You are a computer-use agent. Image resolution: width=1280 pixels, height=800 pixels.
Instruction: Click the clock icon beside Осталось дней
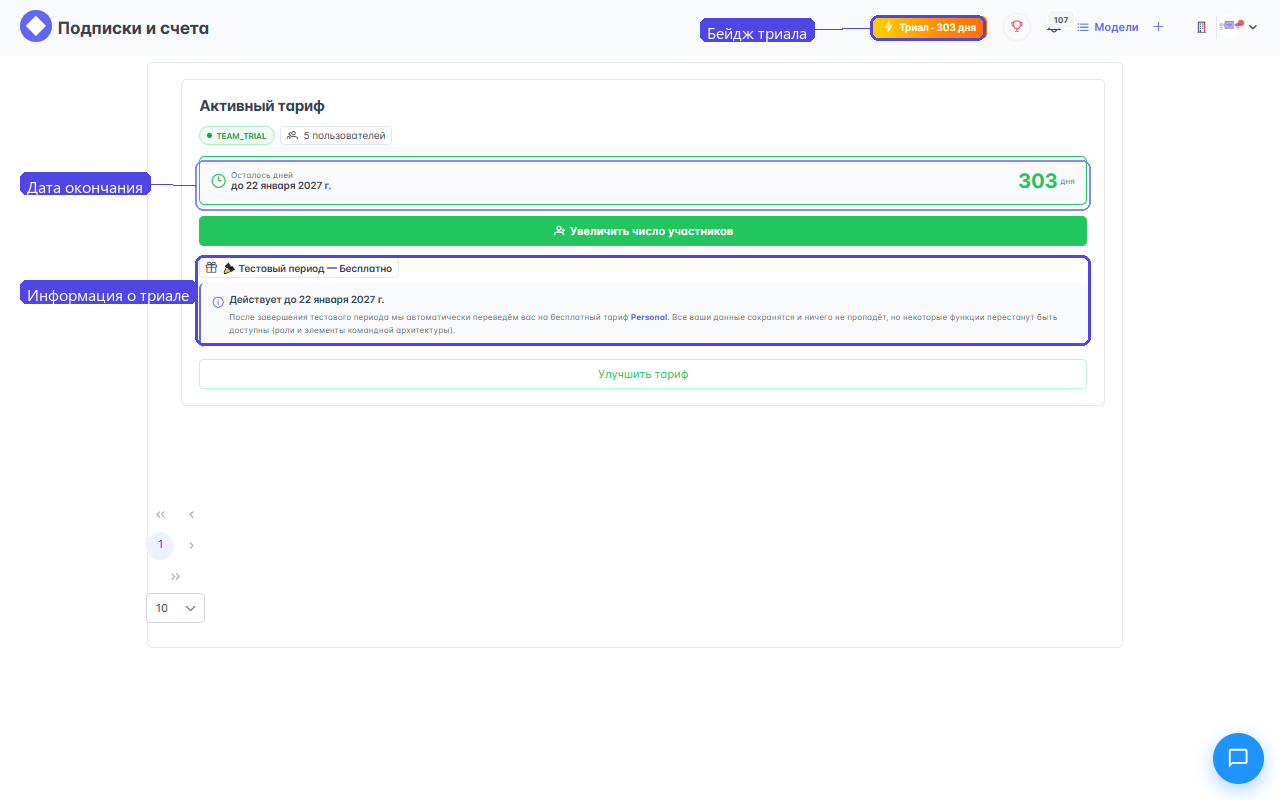click(x=218, y=181)
